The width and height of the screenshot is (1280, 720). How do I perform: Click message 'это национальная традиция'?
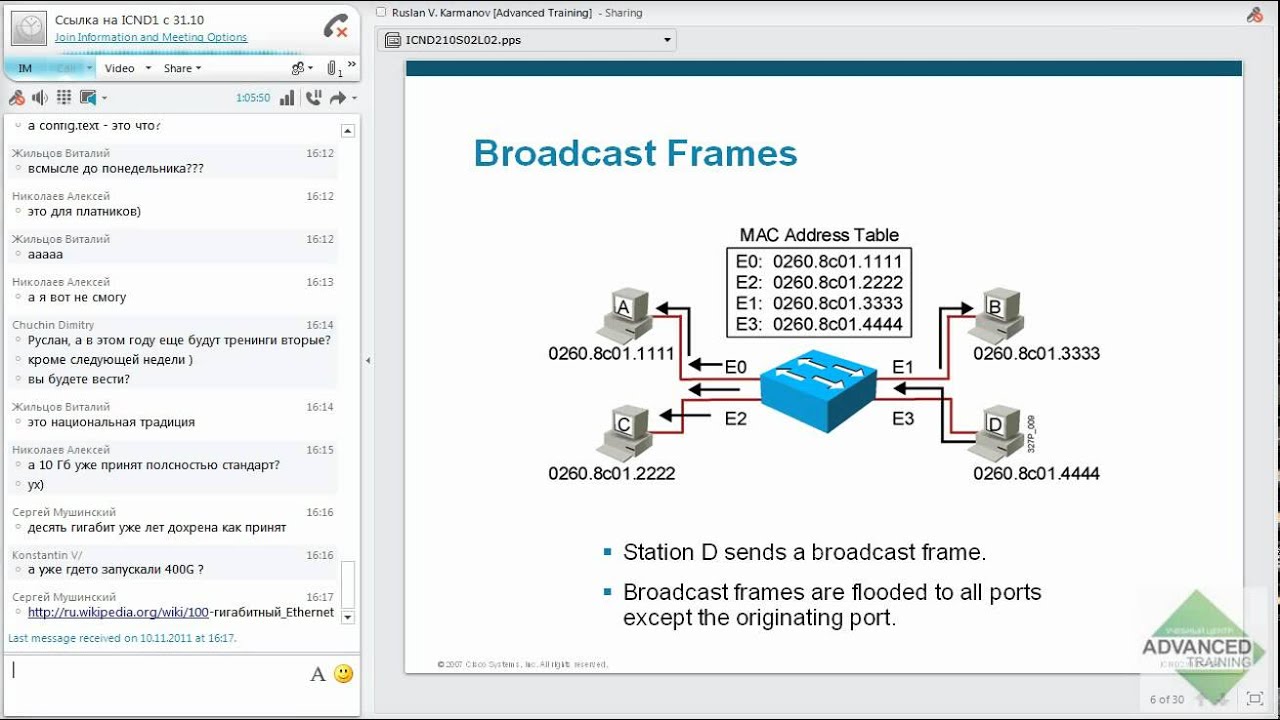[x=111, y=422]
